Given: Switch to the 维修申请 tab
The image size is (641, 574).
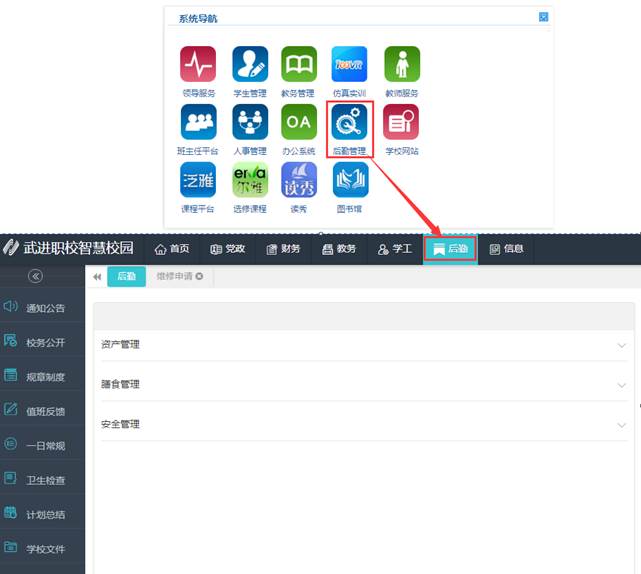Looking at the screenshot, I should 175,276.
